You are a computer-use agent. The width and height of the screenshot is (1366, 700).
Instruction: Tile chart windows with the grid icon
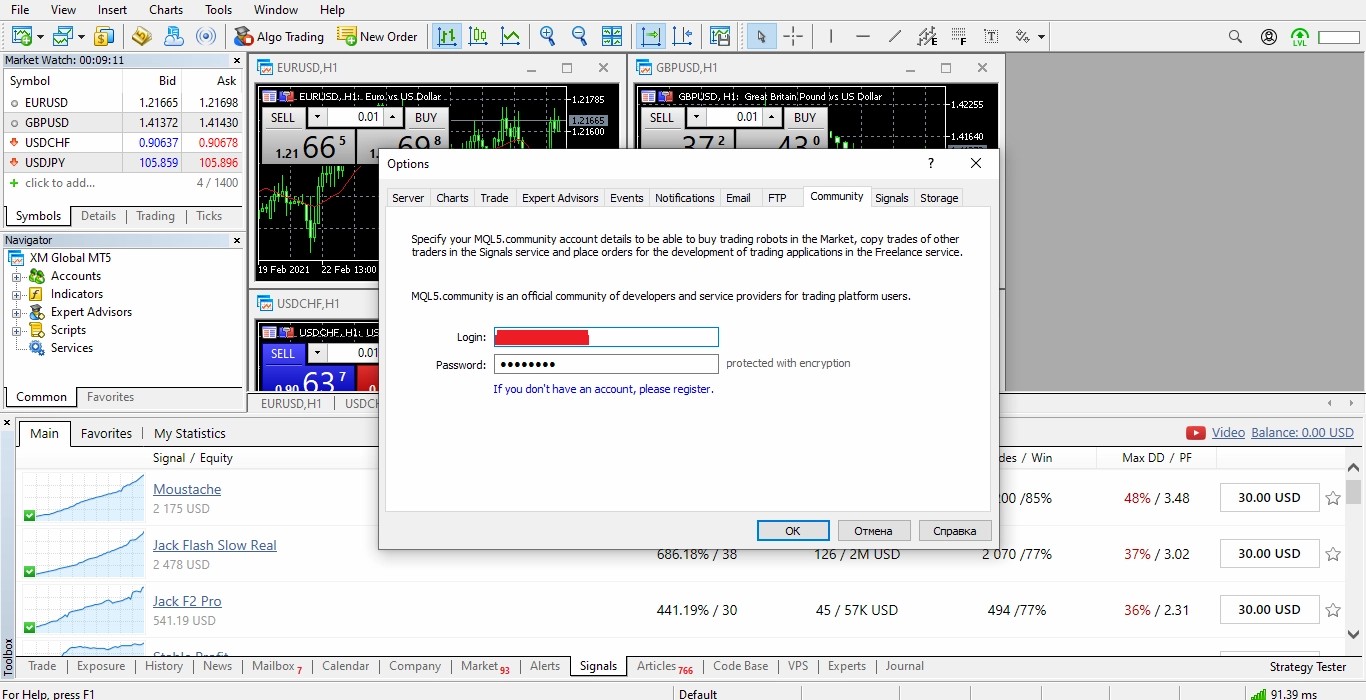pyautogui.click(x=612, y=37)
